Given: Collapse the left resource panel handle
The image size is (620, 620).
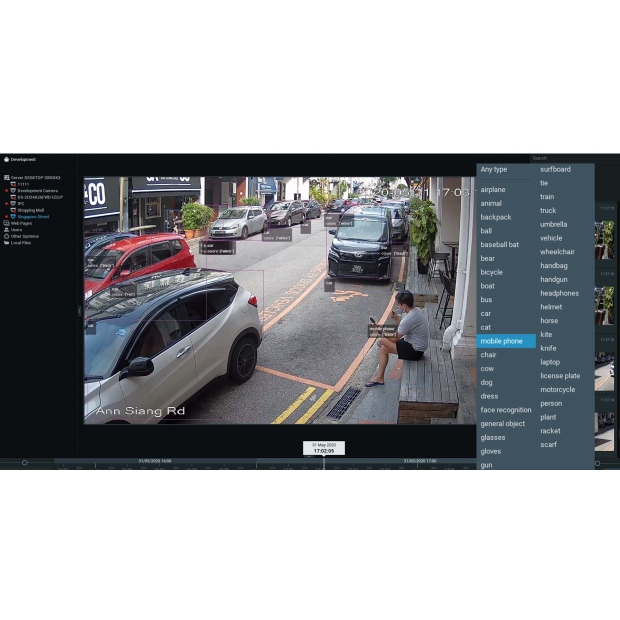Looking at the screenshot, I should [79, 310].
